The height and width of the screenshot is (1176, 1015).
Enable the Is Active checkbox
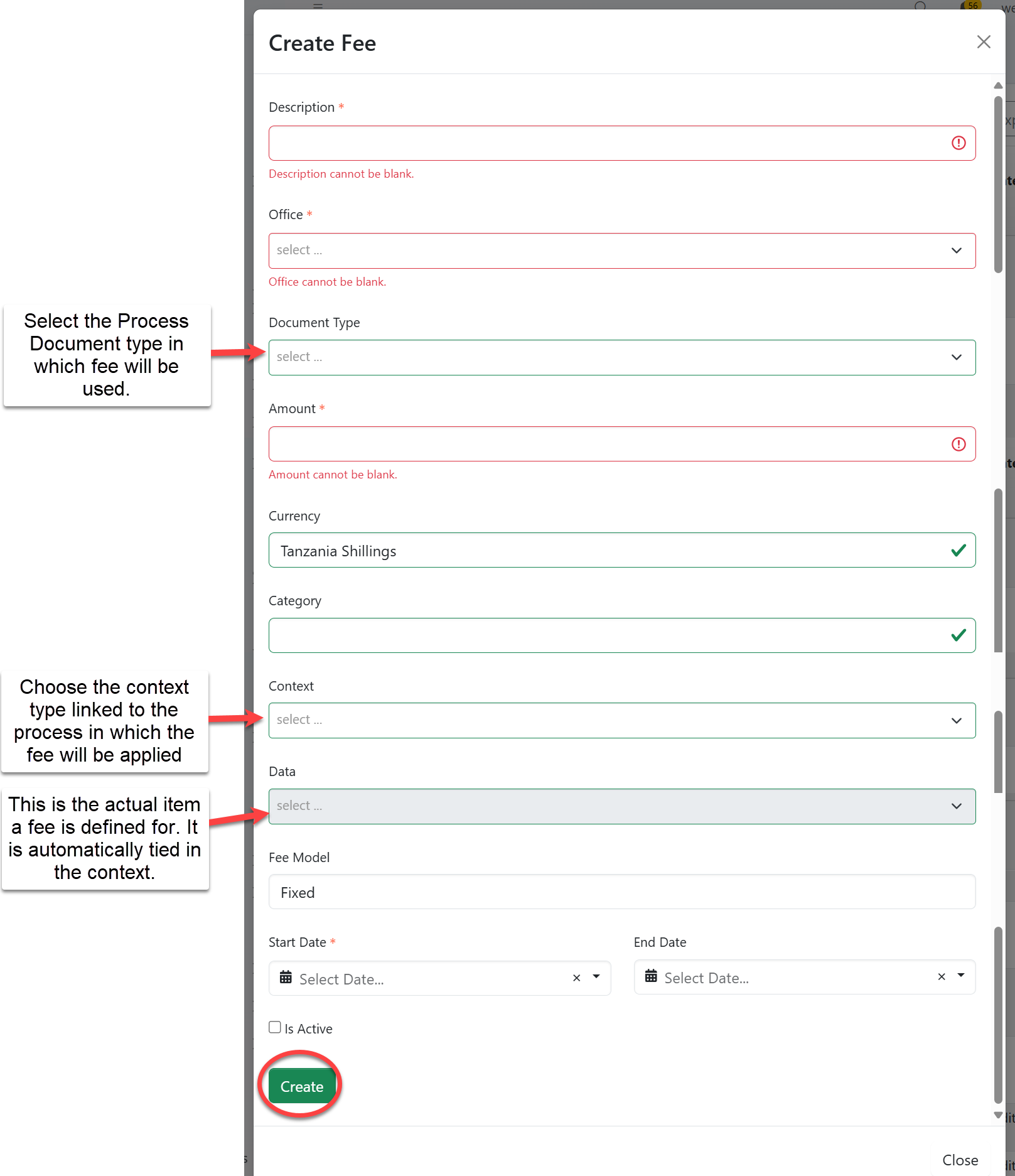(x=275, y=1027)
